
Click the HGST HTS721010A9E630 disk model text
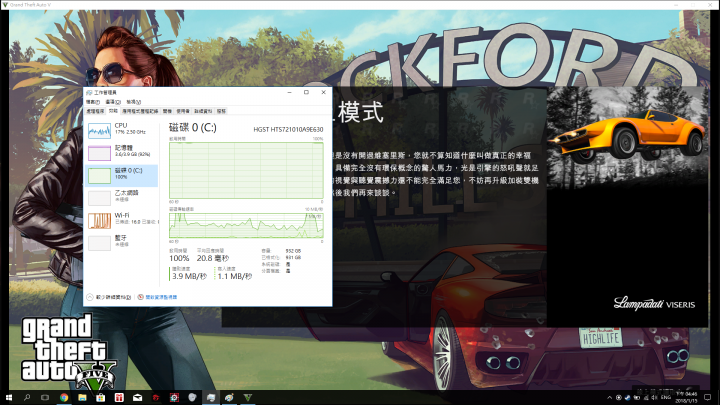tap(288, 130)
